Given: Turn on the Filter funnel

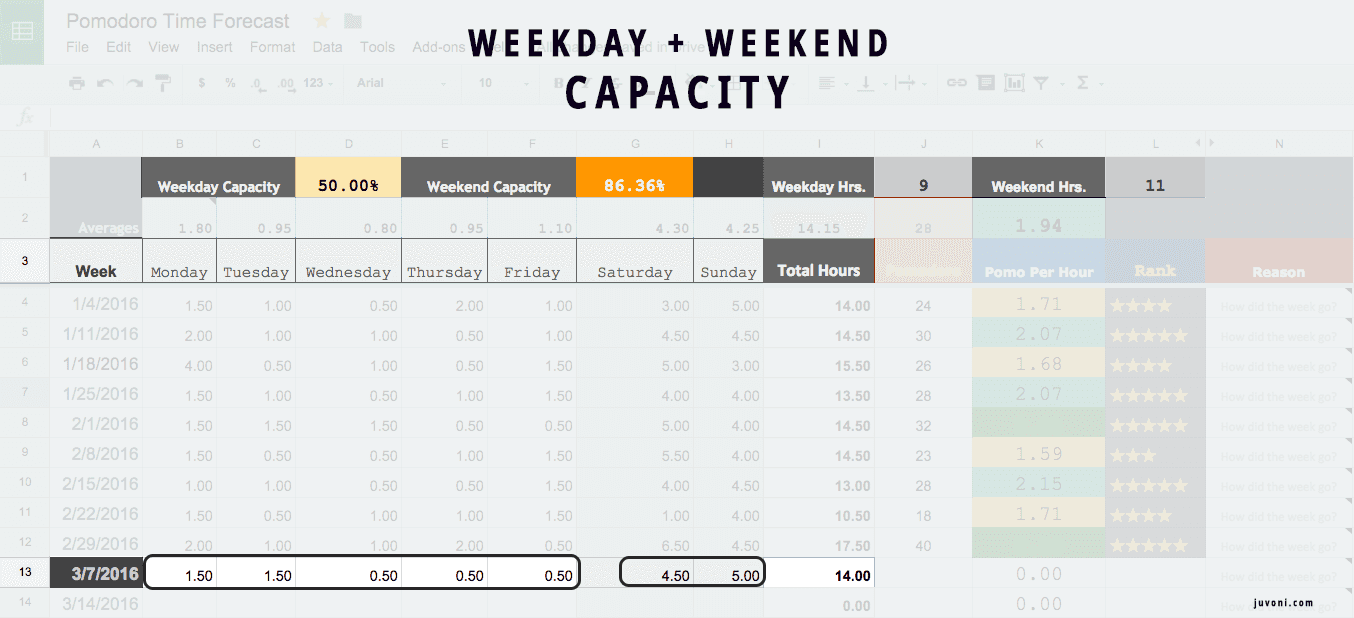Looking at the screenshot, I should click(x=1041, y=83).
